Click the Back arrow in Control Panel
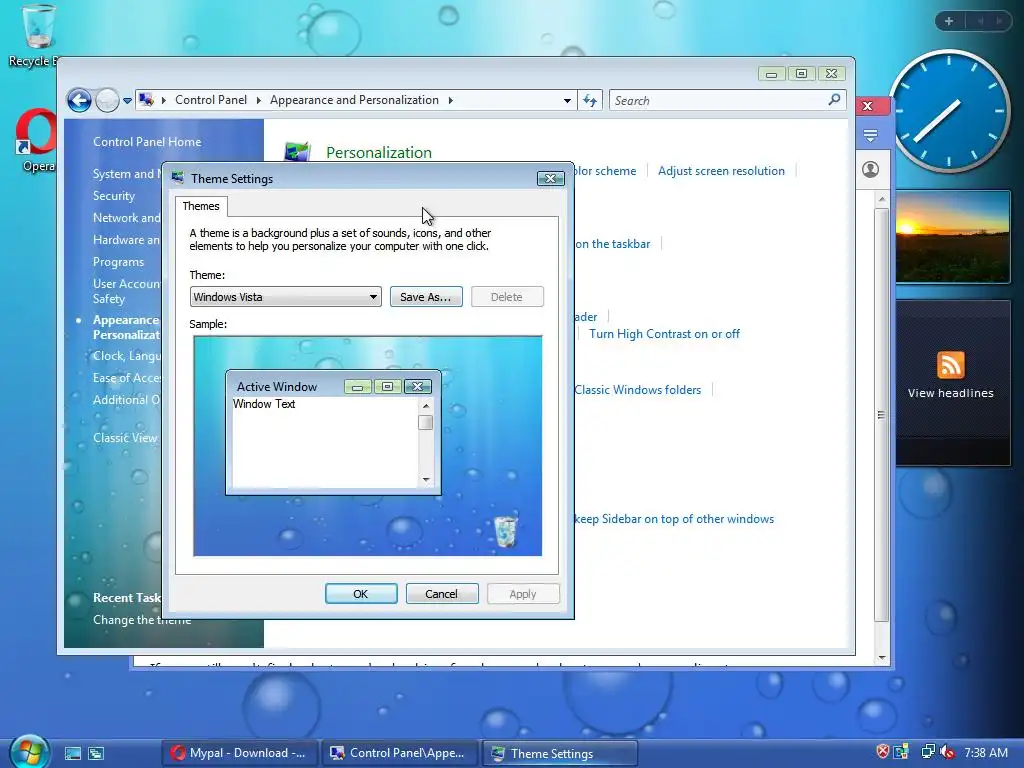The image size is (1024, 768). [x=79, y=101]
